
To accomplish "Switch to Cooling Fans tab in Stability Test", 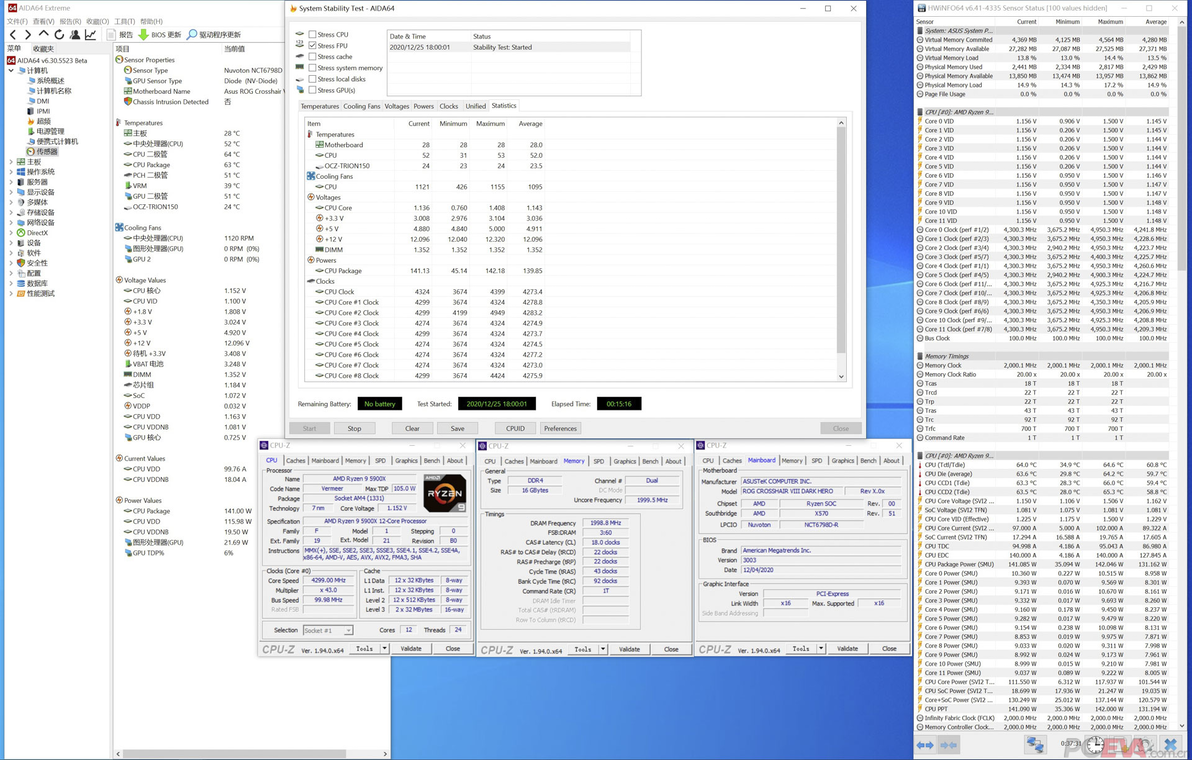I will point(361,106).
